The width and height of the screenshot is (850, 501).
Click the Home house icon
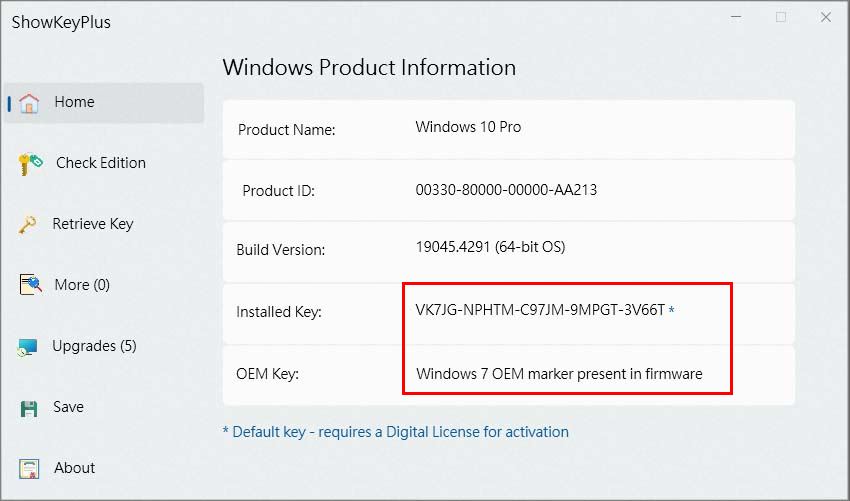pyautogui.click(x=29, y=102)
